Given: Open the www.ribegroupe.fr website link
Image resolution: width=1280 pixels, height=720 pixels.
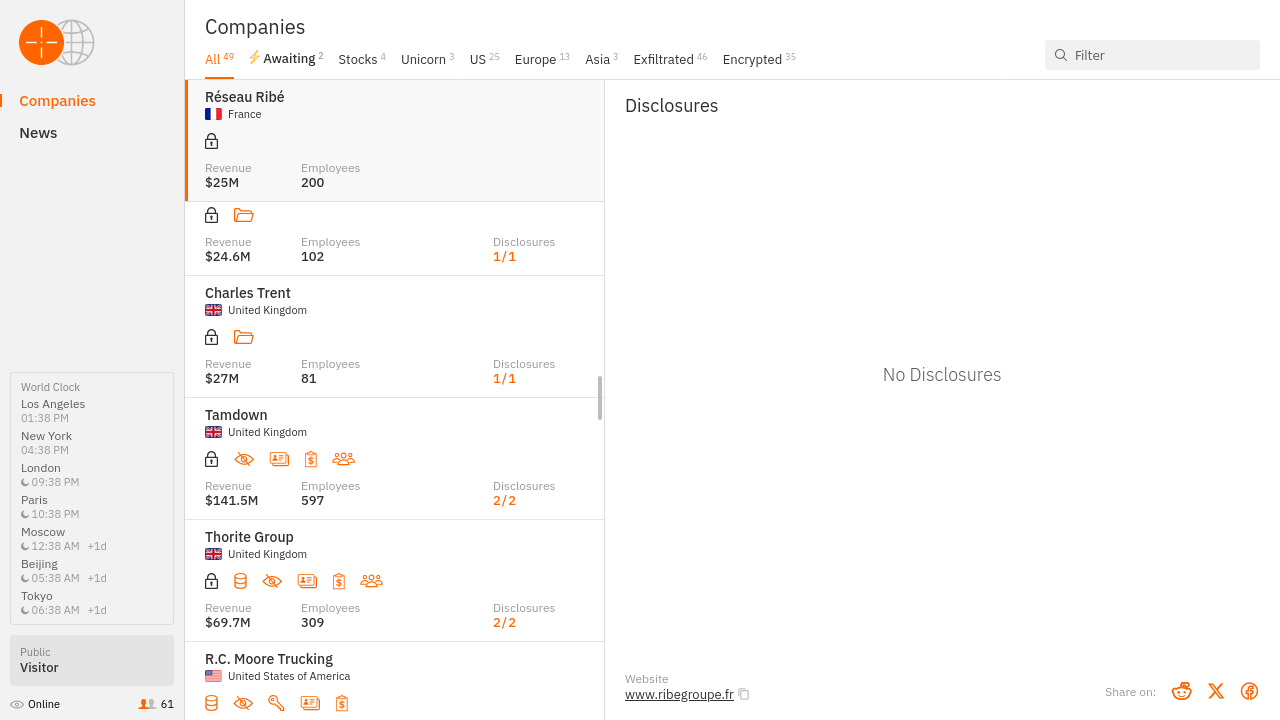Looking at the screenshot, I should (x=679, y=694).
